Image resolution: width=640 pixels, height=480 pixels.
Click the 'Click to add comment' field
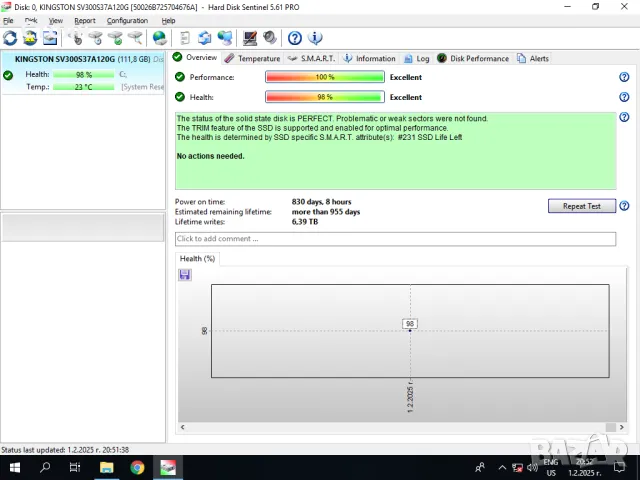(x=395, y=239)
